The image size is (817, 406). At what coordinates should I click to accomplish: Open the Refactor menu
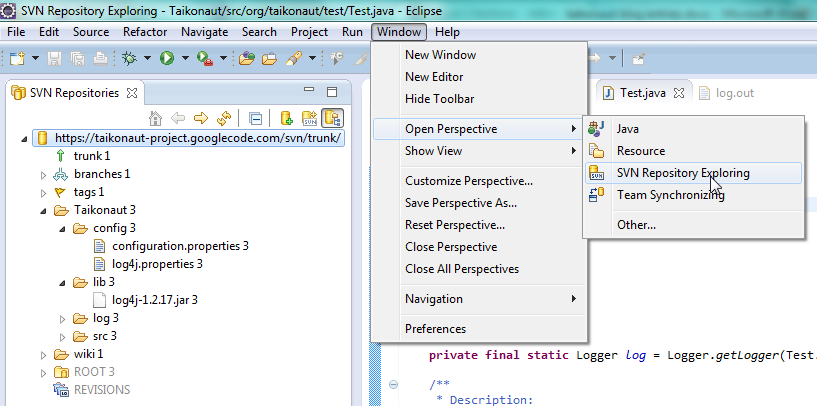coord(145,32)
